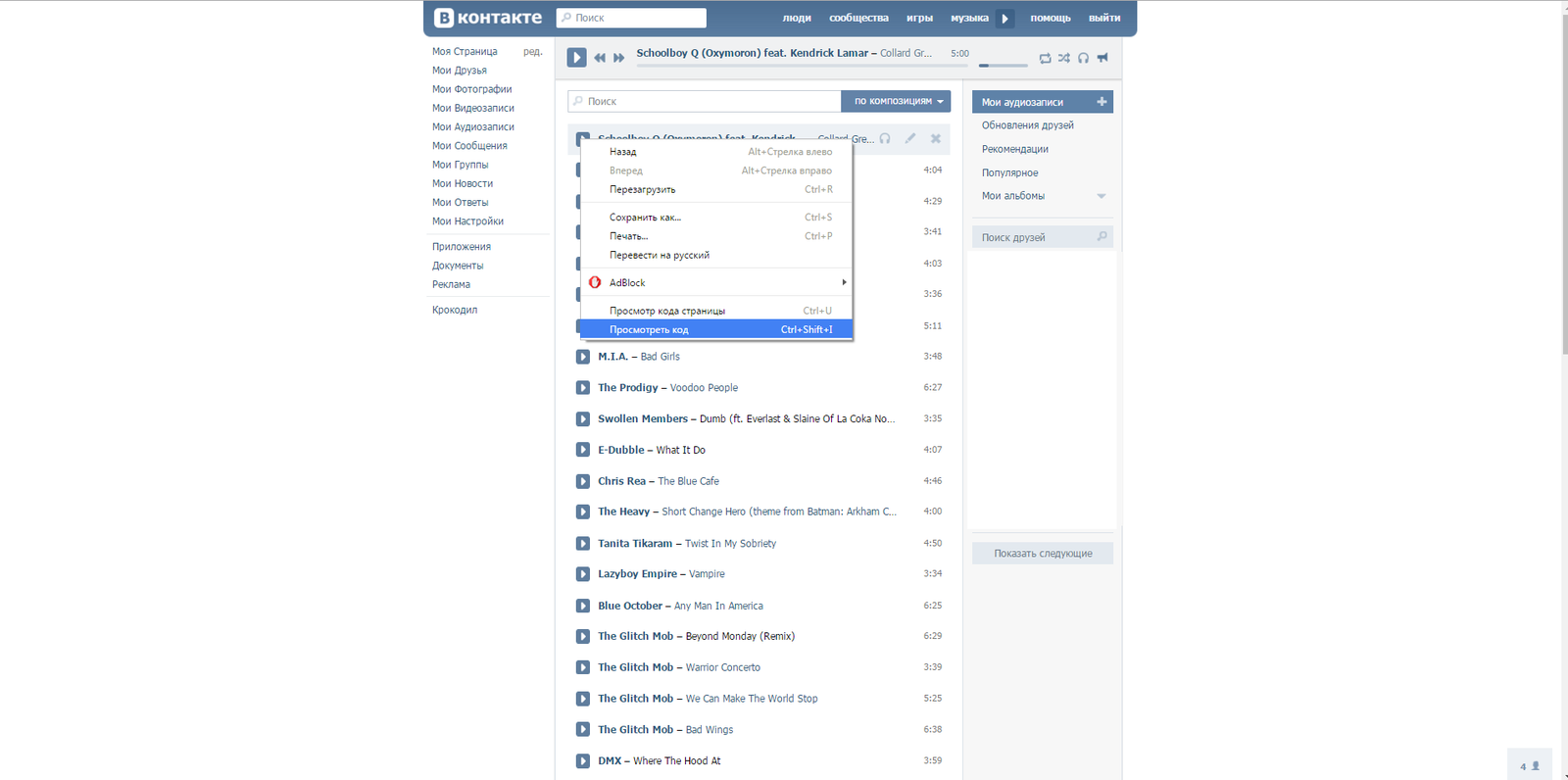Play The Heavy Short Change Hero

pos(583,512)
